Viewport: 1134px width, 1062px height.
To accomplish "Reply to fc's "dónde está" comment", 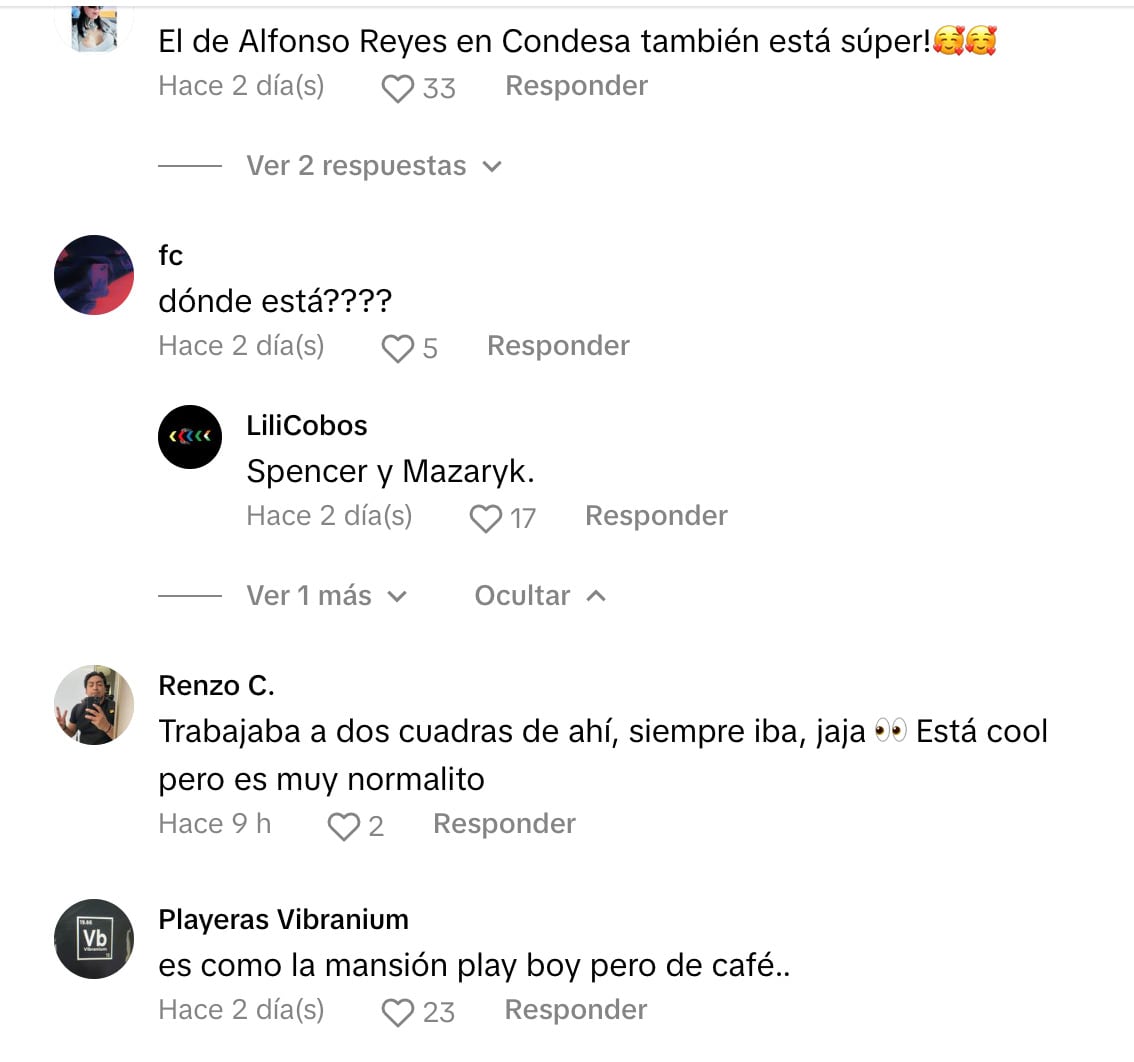I will (x=558, y=346).
